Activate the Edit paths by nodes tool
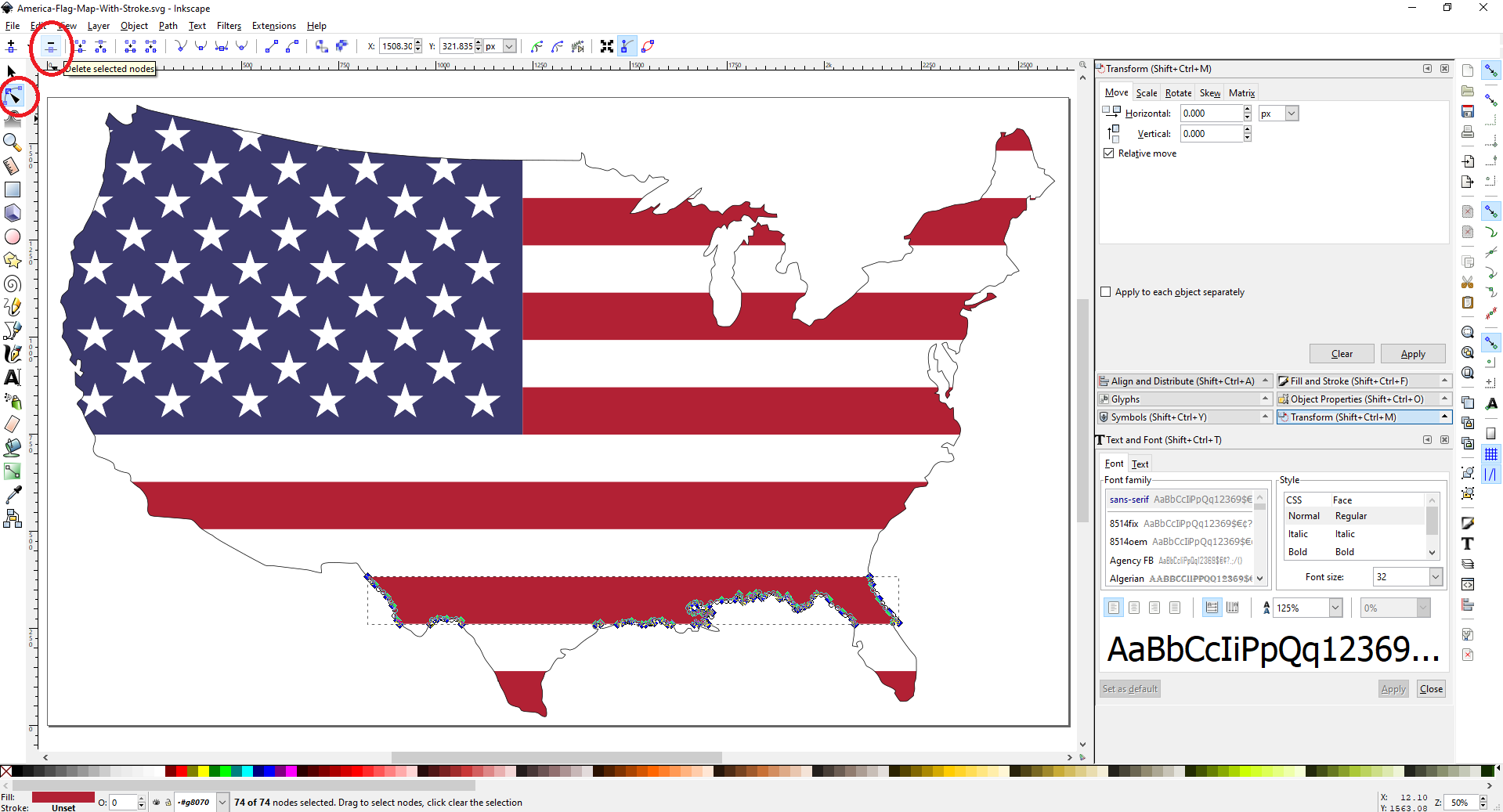Viewport: 1503px width, 812px height. coord(13,96)
